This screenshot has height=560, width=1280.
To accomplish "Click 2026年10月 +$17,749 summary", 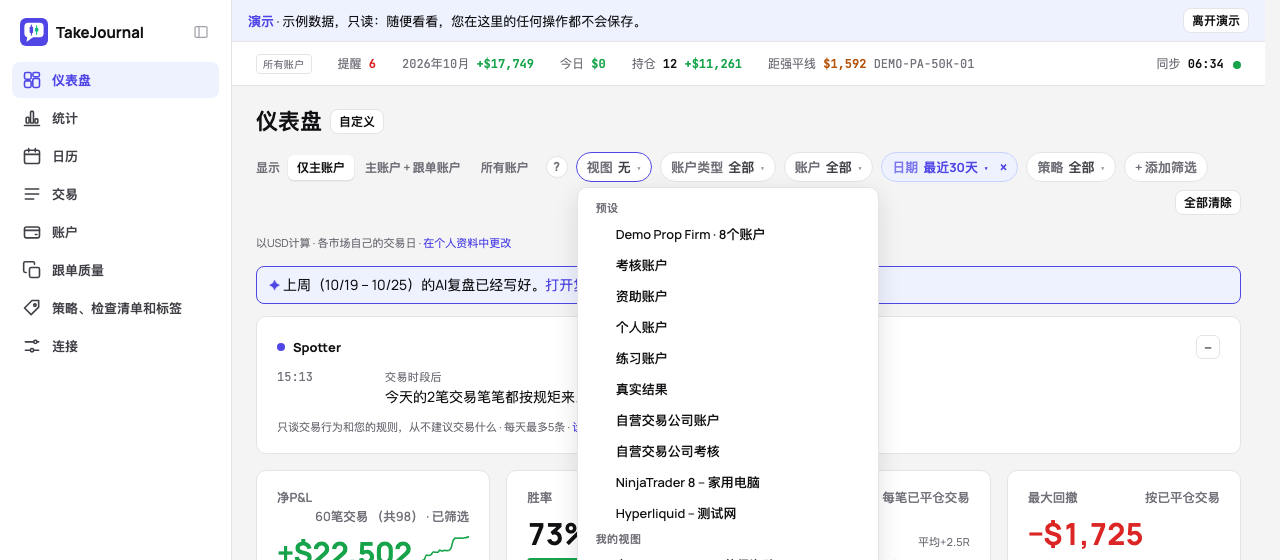I will [468, 64].
